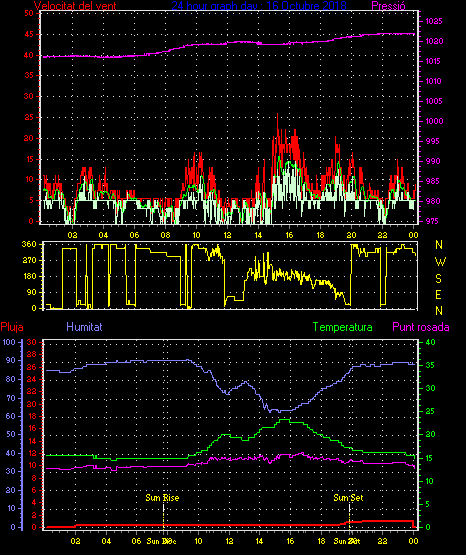Click the green 'Temperatura' label
The height and width of the screenshot is (555, 466).
pyautogui.click(x=343, y=327)
